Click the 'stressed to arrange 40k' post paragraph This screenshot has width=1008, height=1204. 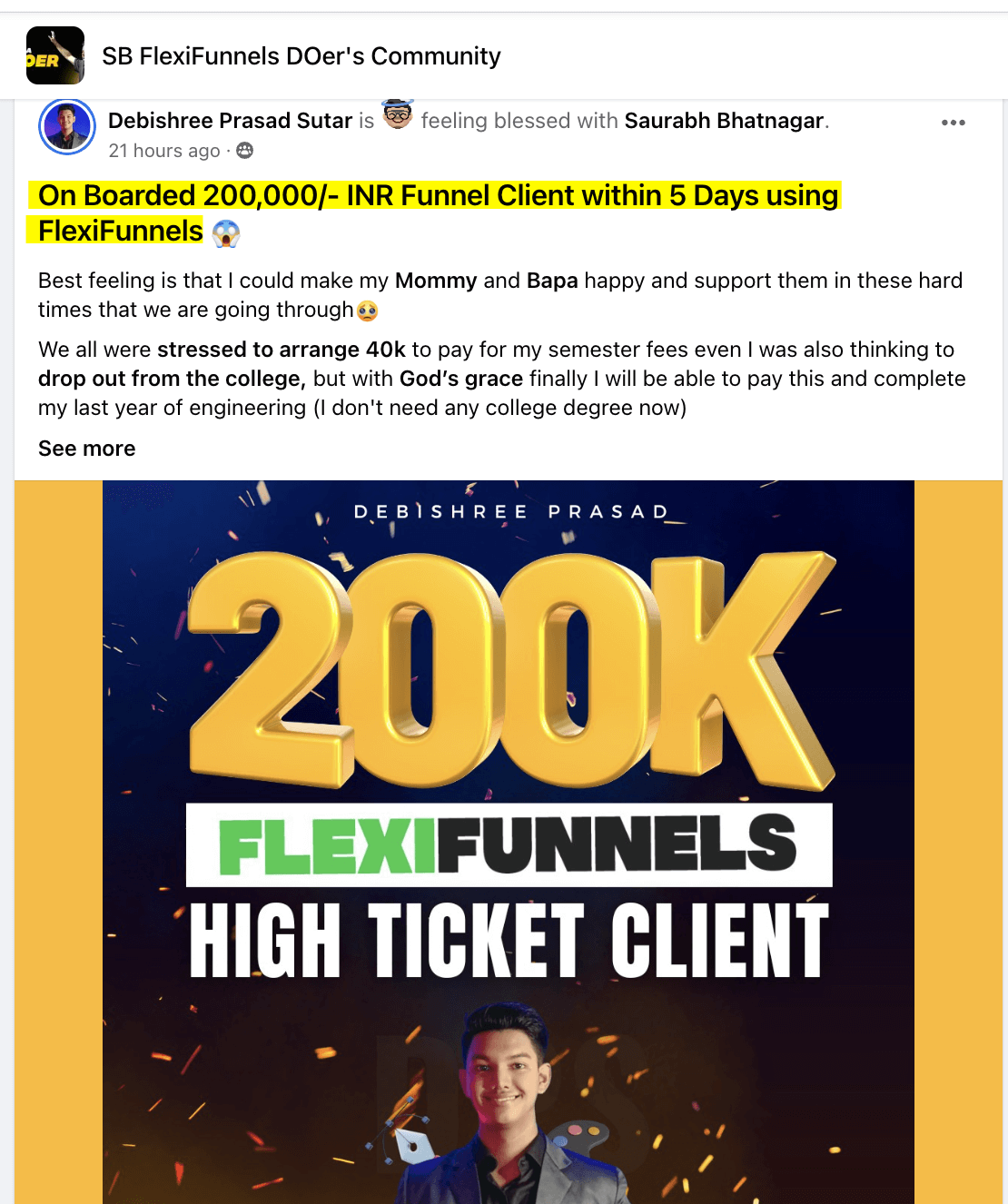(502, 379)
